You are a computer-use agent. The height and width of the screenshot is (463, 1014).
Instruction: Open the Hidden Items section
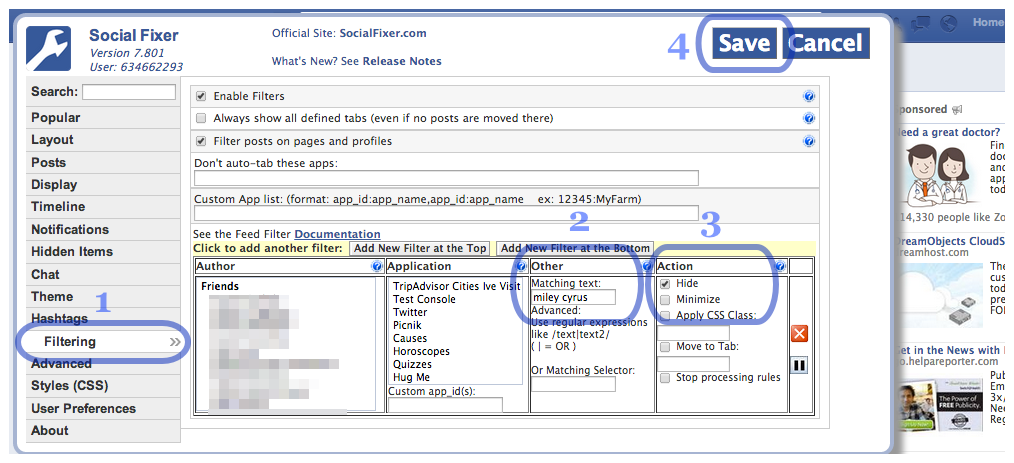[x=103, y=252]
